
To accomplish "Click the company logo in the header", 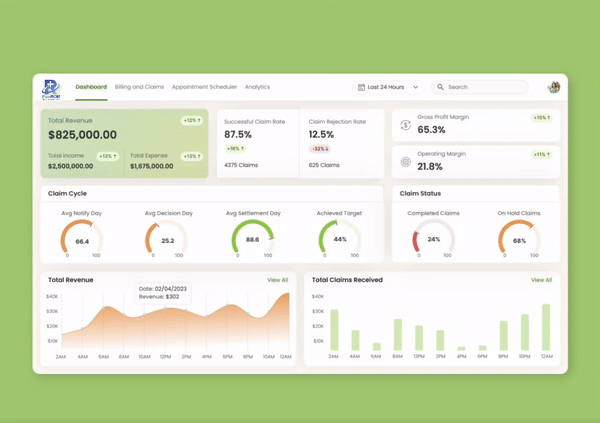I will click(51, 89).
